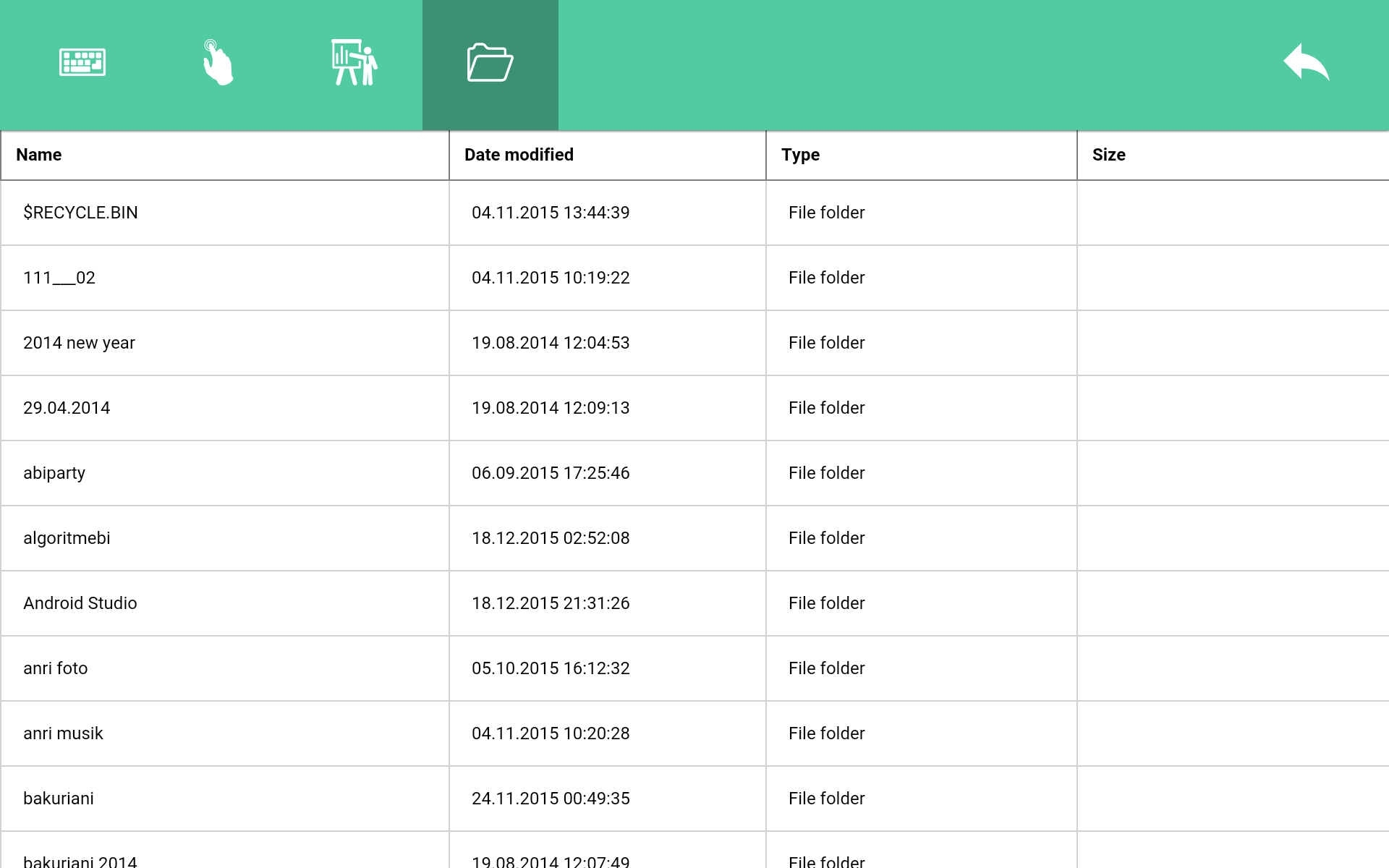Open the $RECYCLE.BIN folder
The height and width of the screenshot is (868, 1389).
tap(80, 213)
